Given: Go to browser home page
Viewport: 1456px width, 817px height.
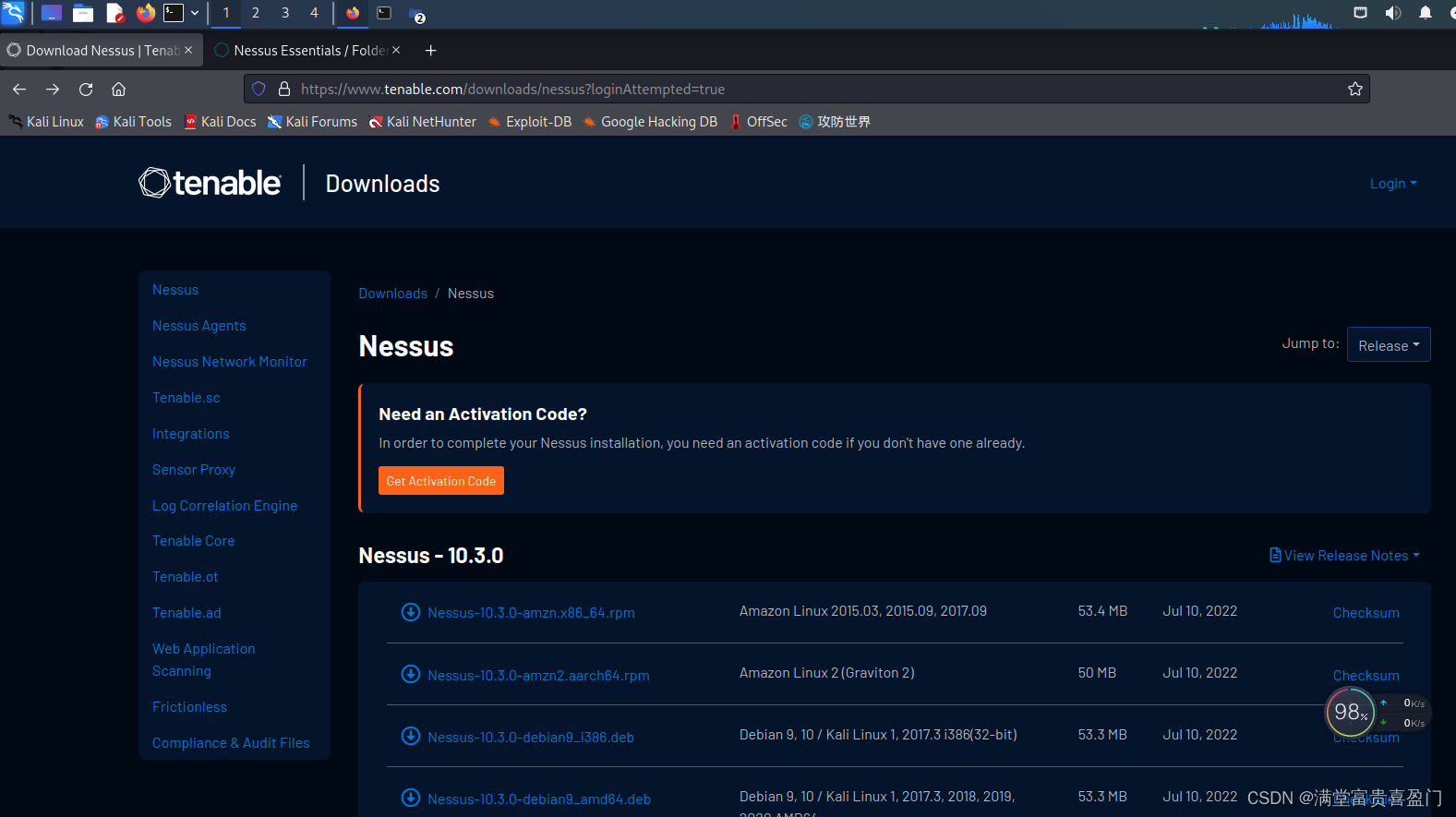Looking at the screenshot, I should point(118,90).
